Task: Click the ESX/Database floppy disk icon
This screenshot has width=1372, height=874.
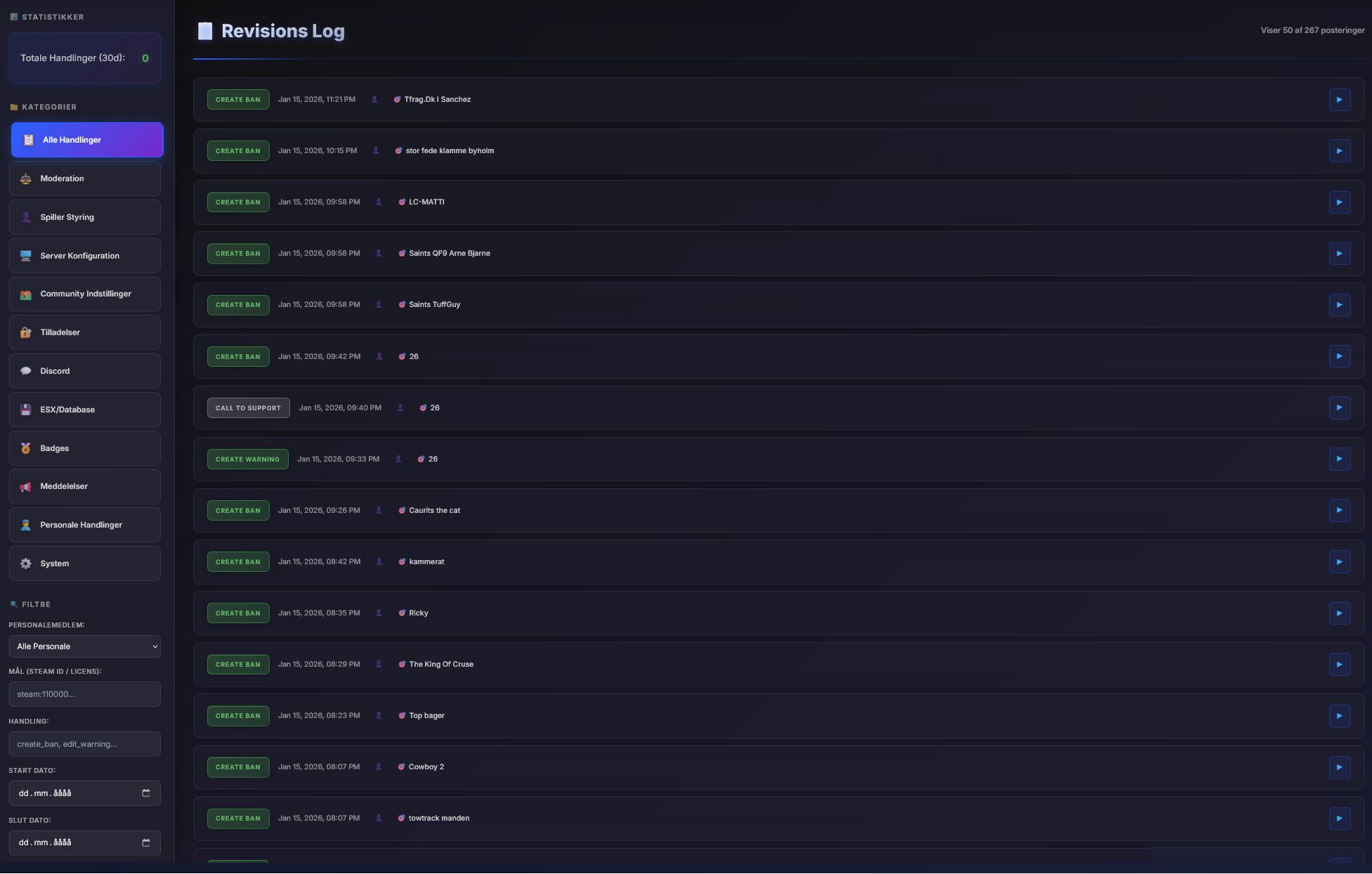Action: pyautogui.click(x=26, y=410)
